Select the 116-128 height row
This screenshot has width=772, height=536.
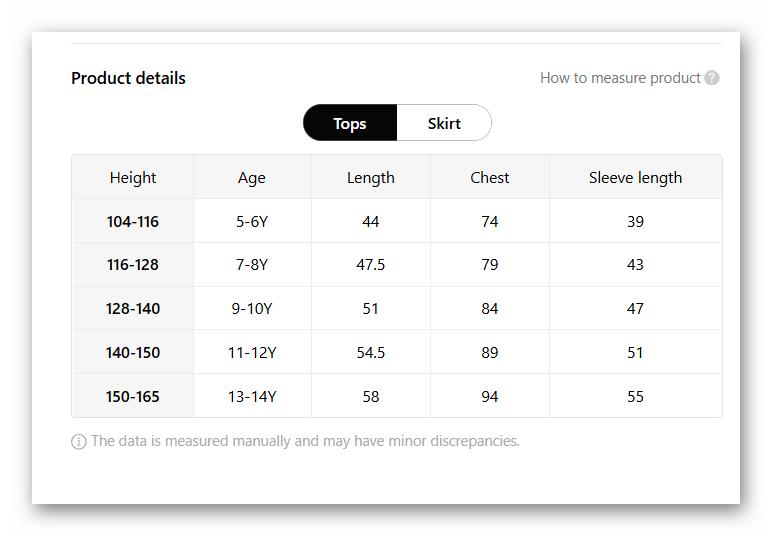(x=133, y=265)
